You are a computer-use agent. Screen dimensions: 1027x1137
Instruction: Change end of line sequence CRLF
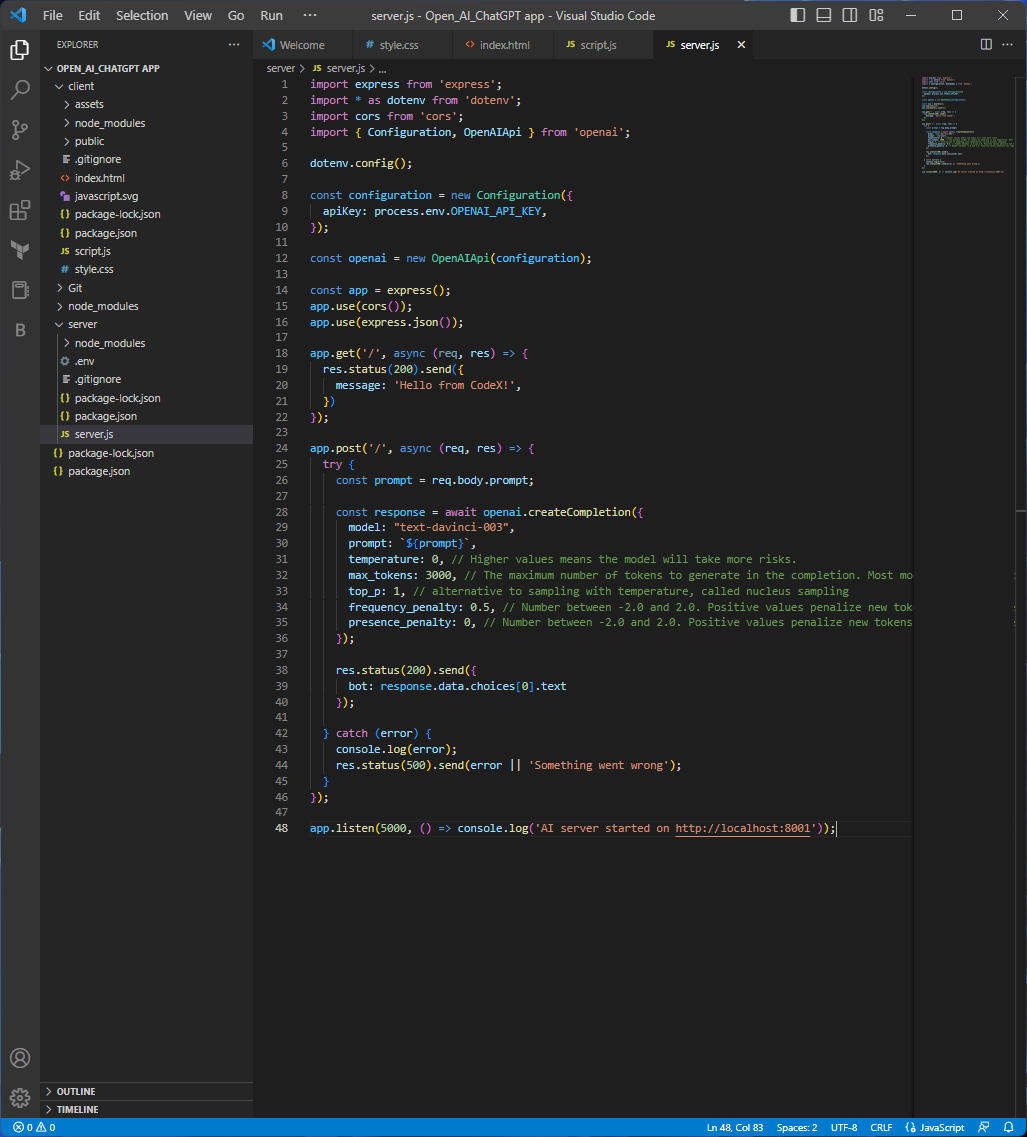coord(880,1128)
